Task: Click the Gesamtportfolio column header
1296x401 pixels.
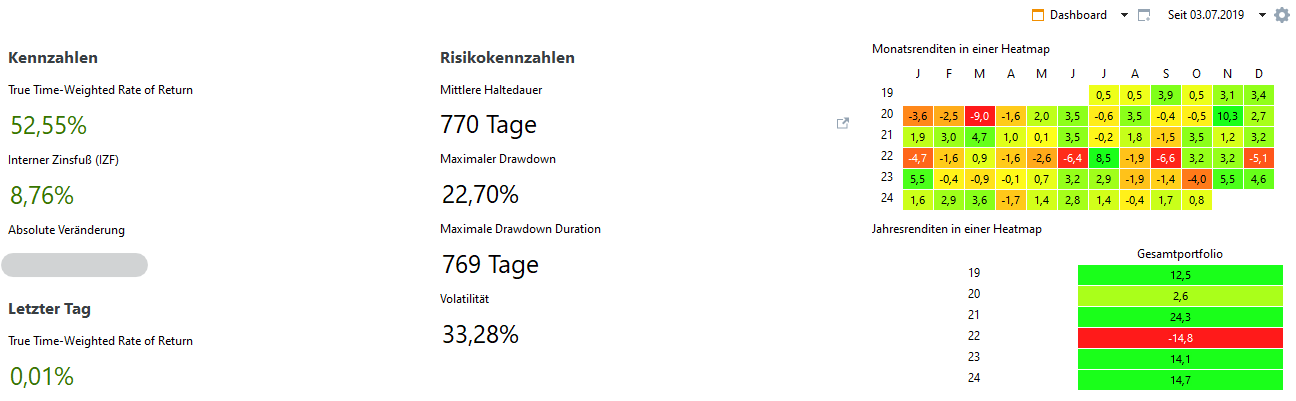Action: pyautogui.click(x=1180, y=253)
